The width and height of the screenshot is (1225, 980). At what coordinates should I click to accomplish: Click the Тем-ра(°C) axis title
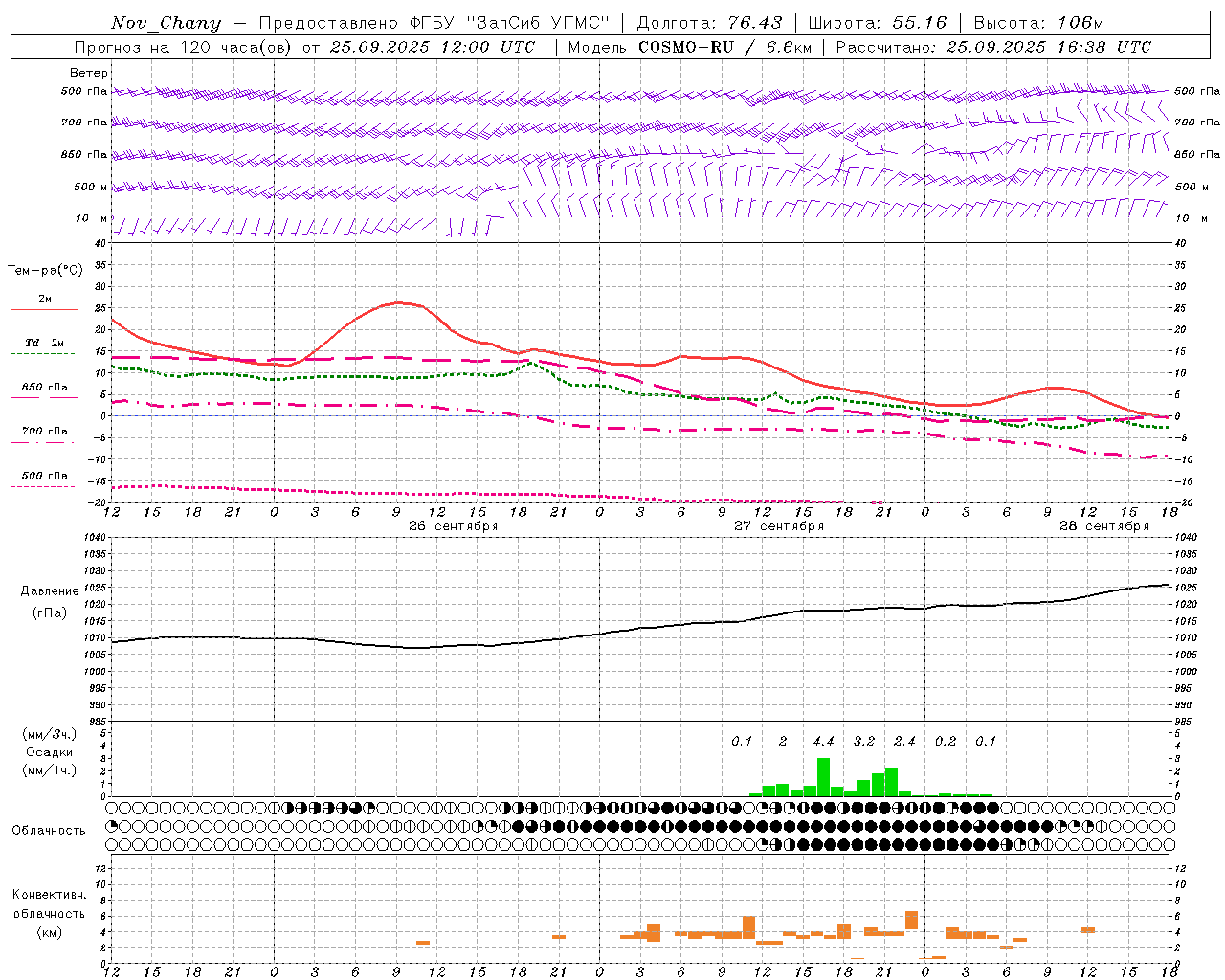[x=45, y=271]
